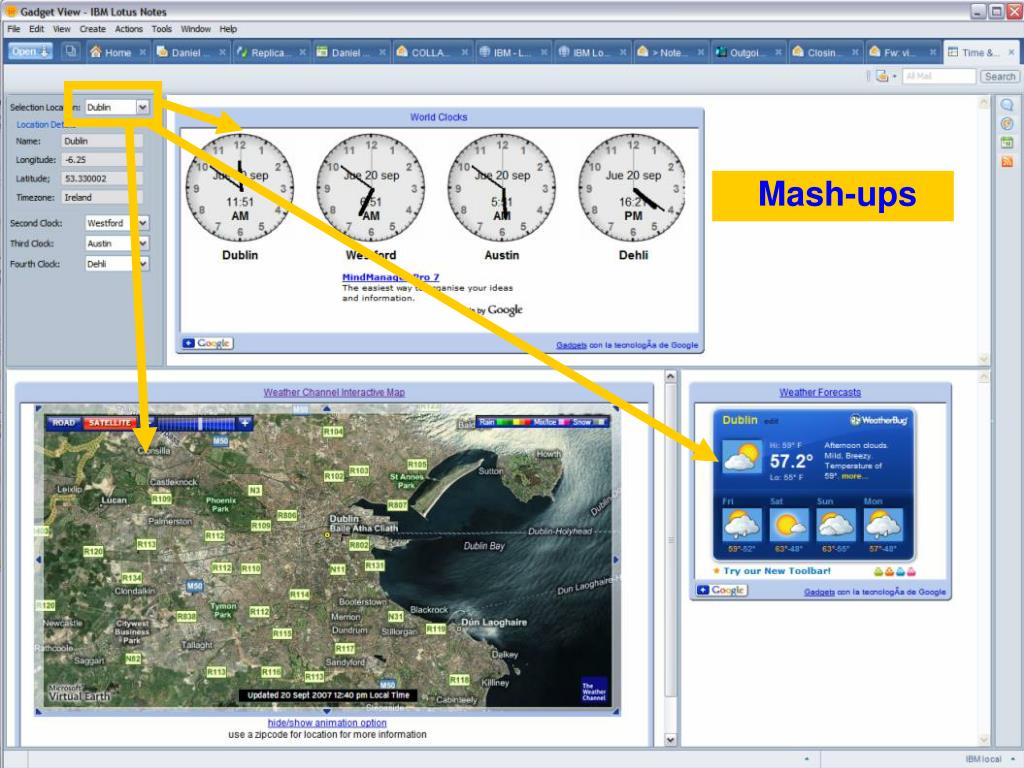Click Add to Google button in Weather Forecasts
This screenshot has height=768, width=1024.
(722, 590)
